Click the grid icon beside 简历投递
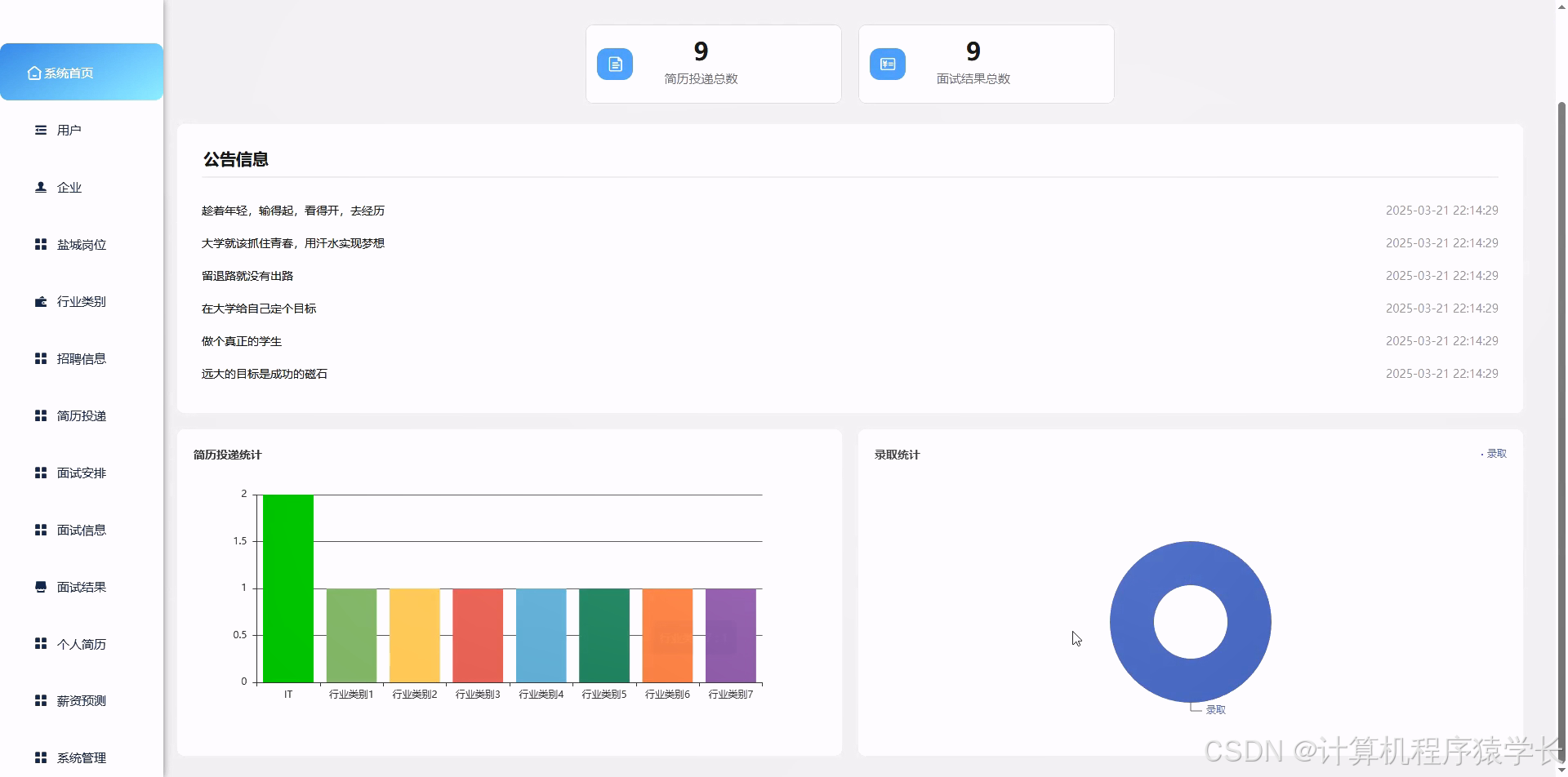 (x=41, y=415)
